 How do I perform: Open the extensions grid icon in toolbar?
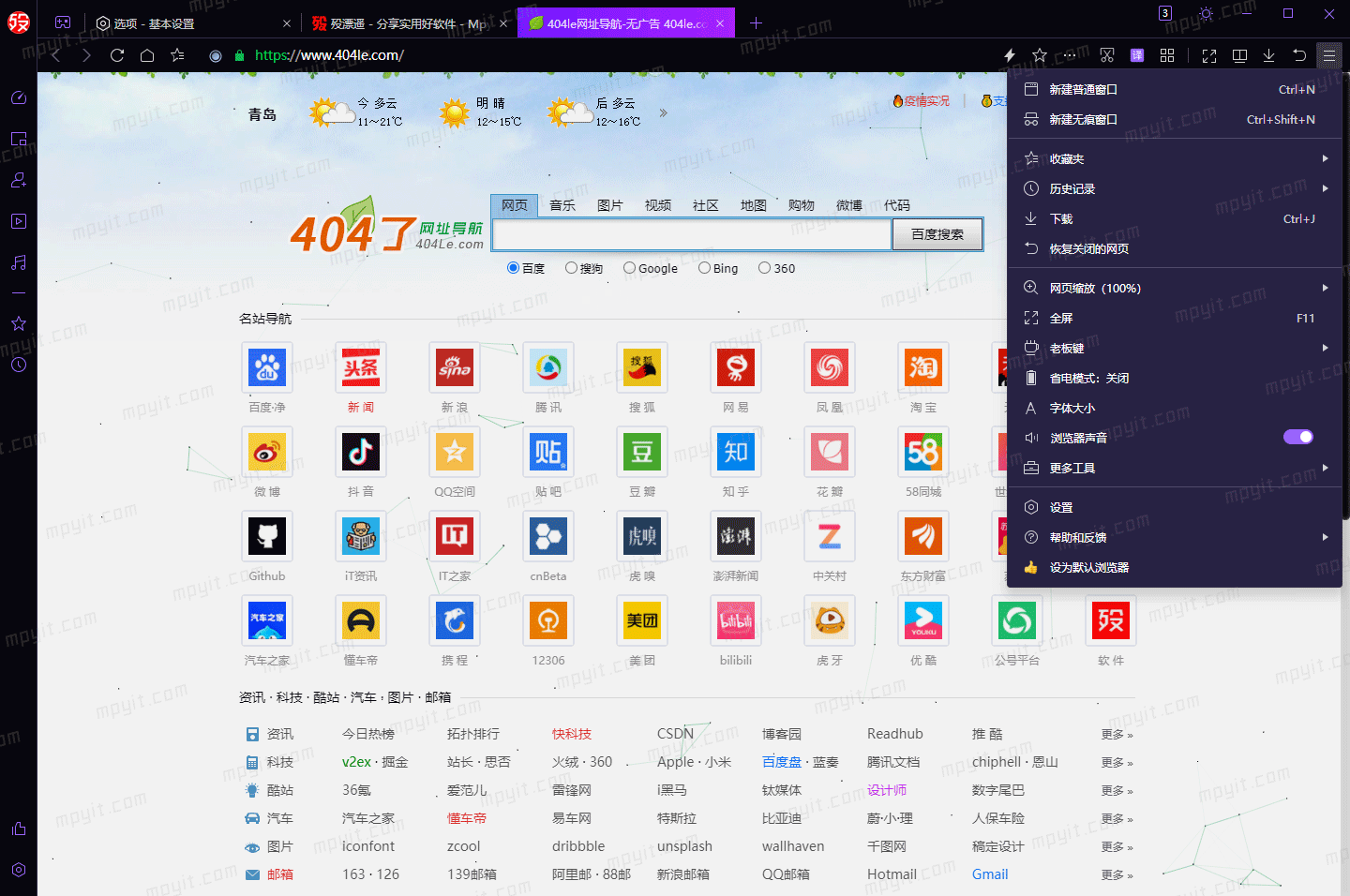pyautogui.click(x=1167, y=55)
